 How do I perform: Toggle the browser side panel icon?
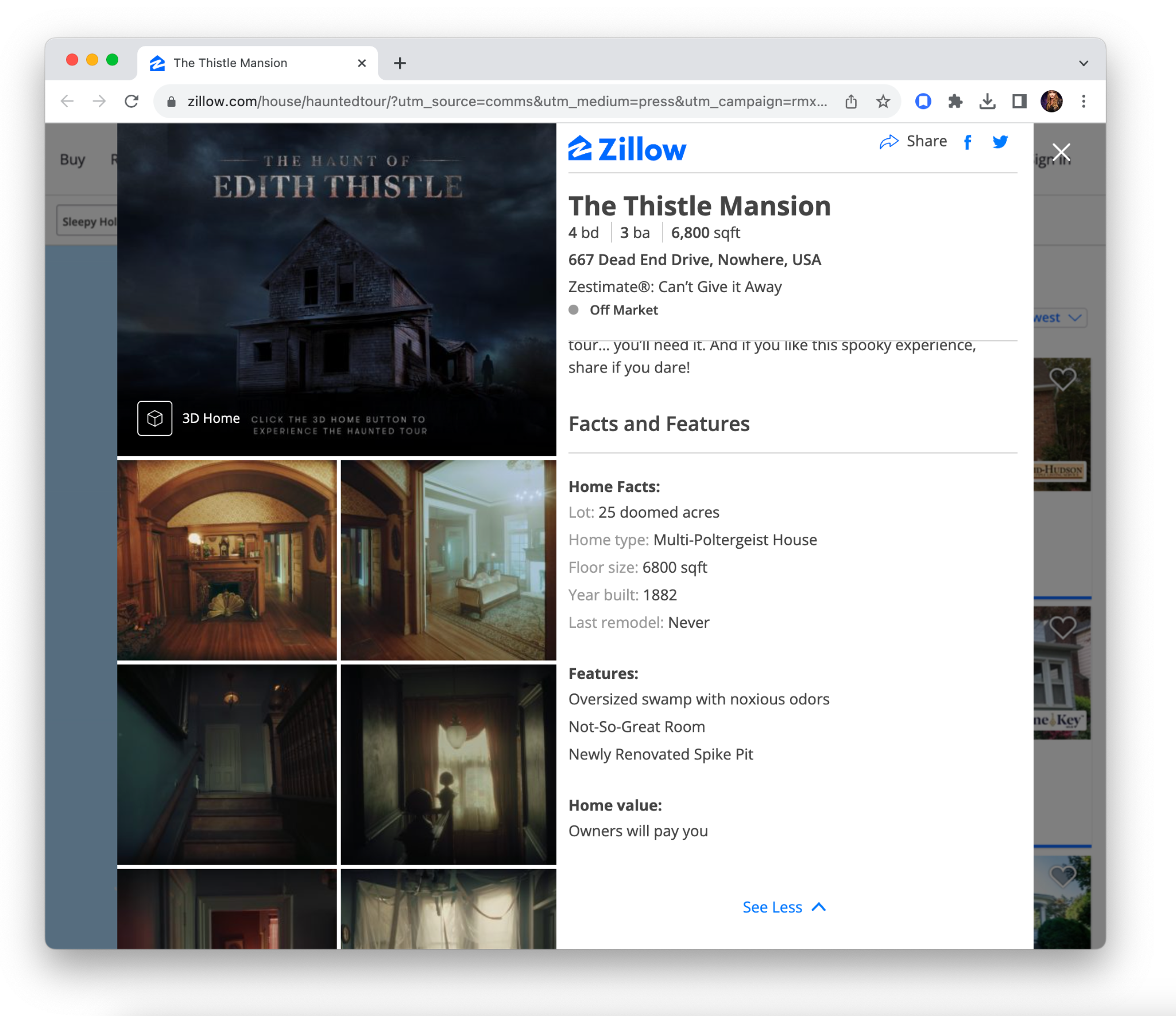[1019, 102]
